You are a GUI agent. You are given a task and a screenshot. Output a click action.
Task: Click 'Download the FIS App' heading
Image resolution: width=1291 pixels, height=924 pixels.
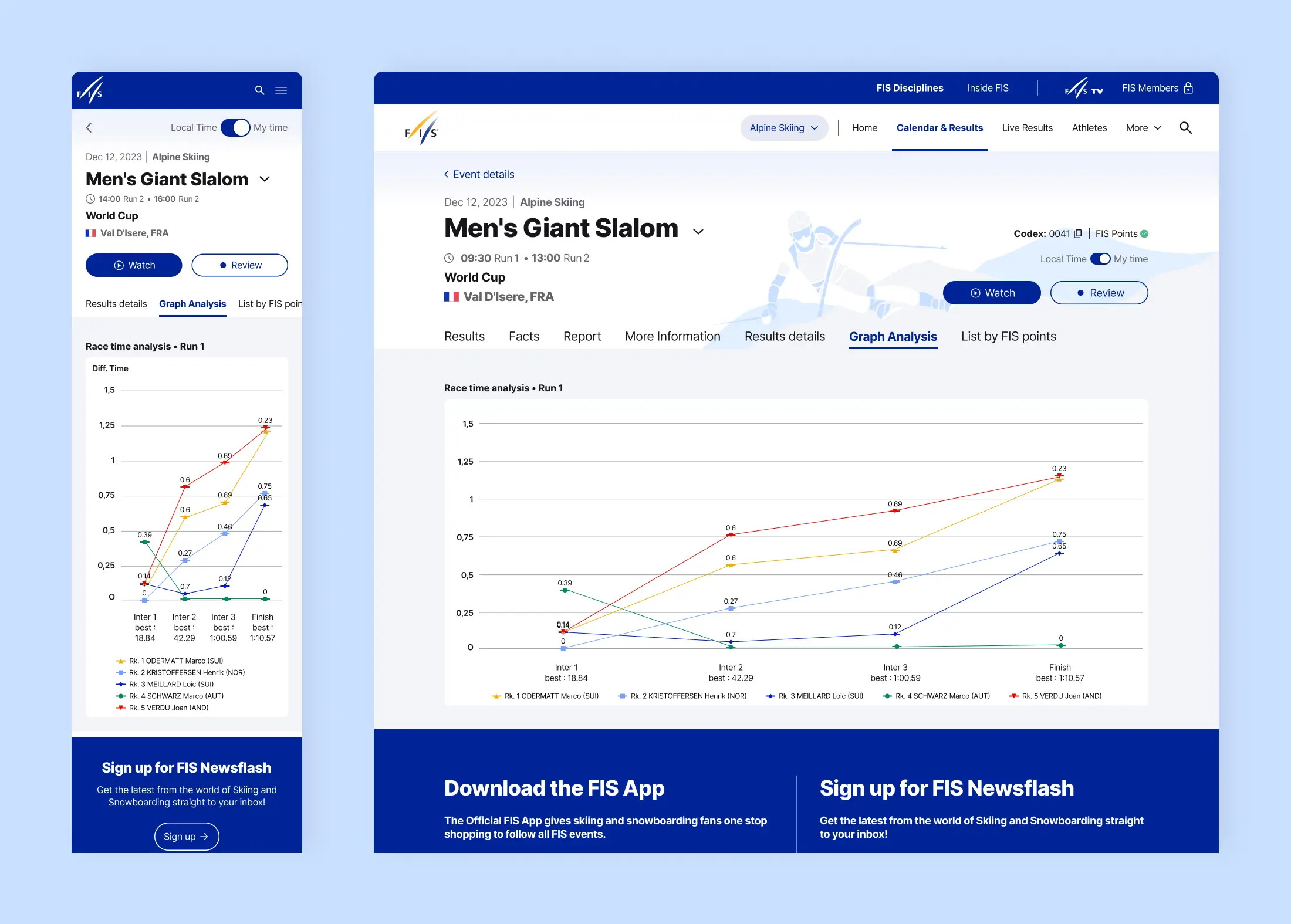pyautogui.click(x=554, y=788)
